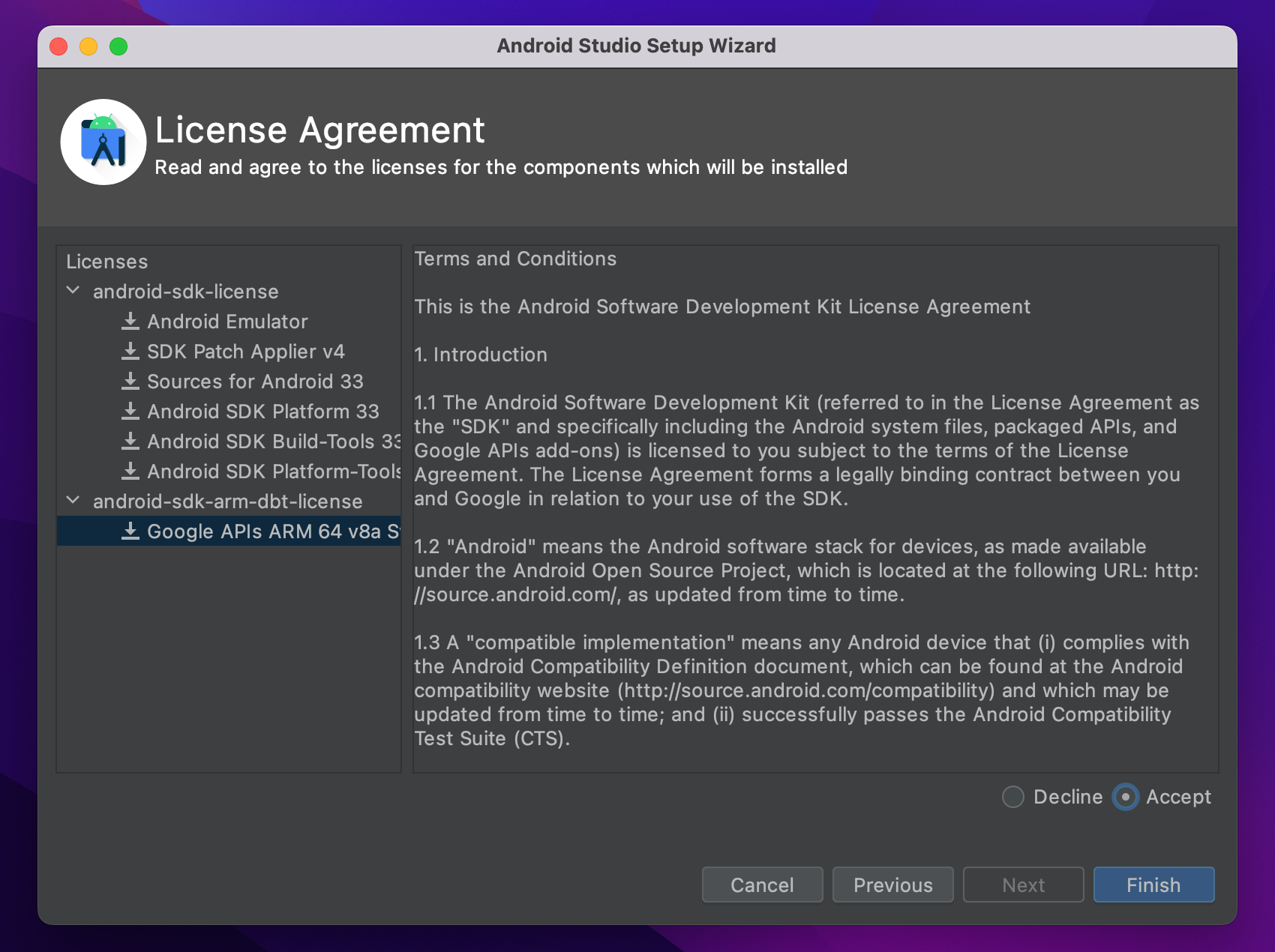This screenshot has width=1275, height=952.
Task: Click the Google APIs ARM 64 v8a download icon
Action: (130, 531)
